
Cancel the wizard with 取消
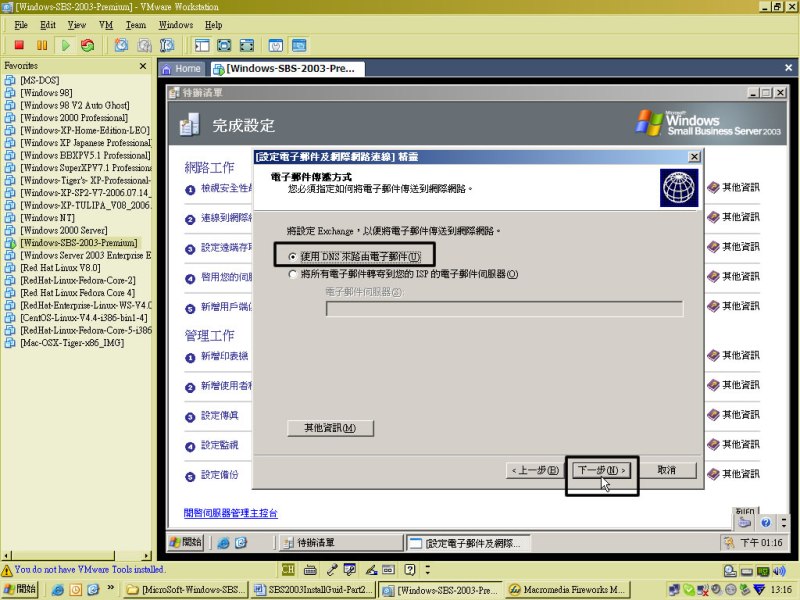point(666,470)
